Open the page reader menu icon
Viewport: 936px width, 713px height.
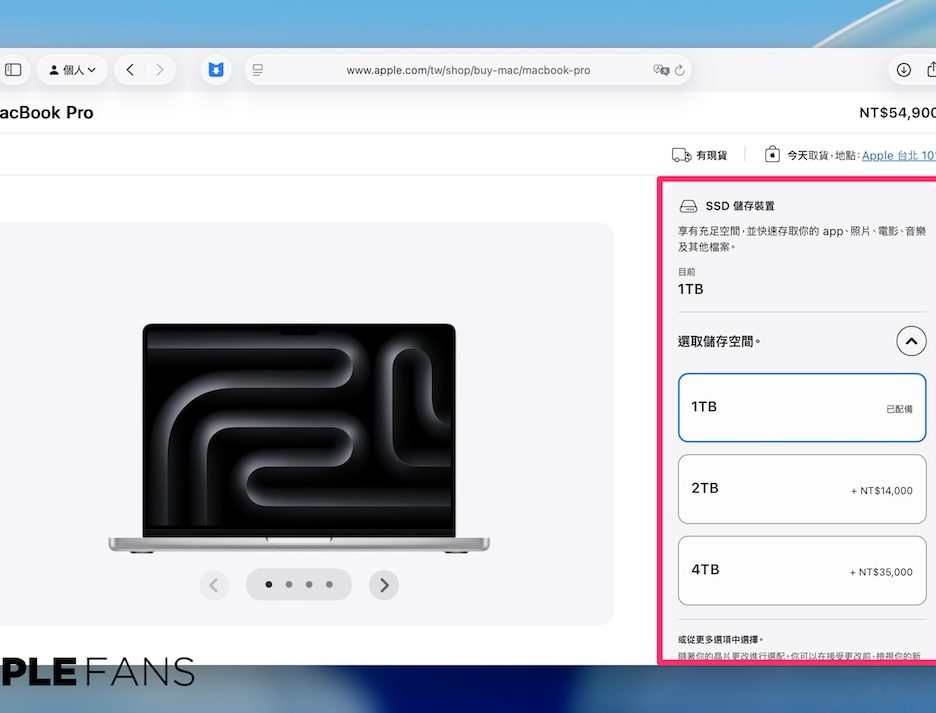click(x=258, y=70)
